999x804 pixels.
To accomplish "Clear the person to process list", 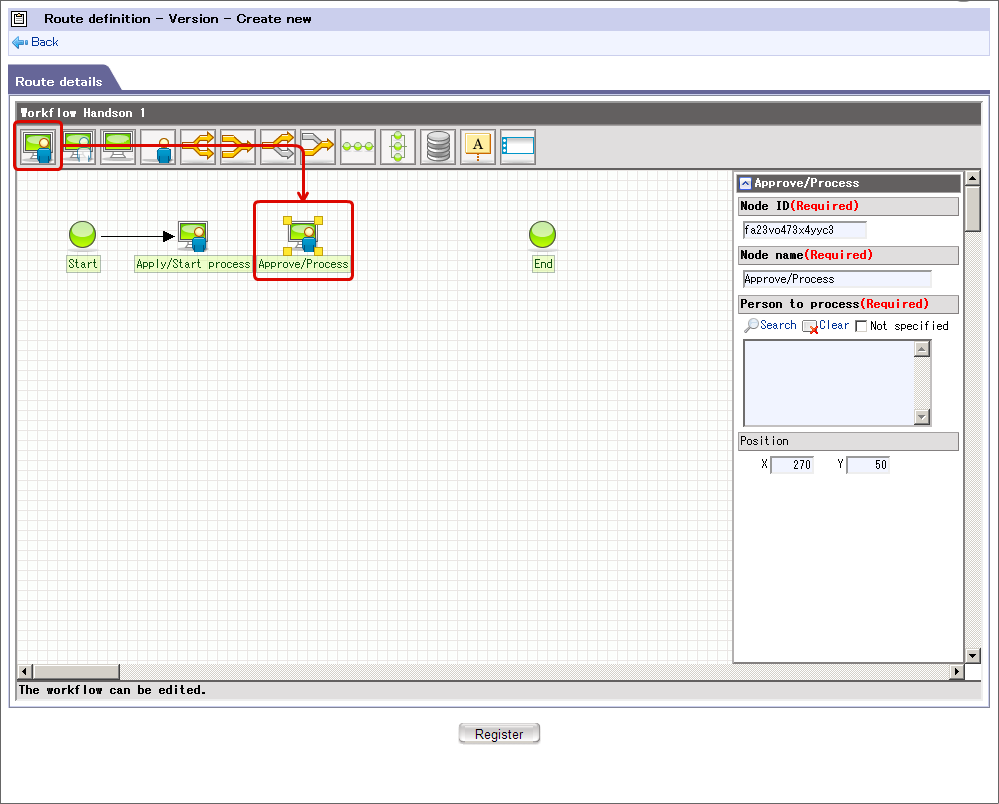I will (834, 325).
